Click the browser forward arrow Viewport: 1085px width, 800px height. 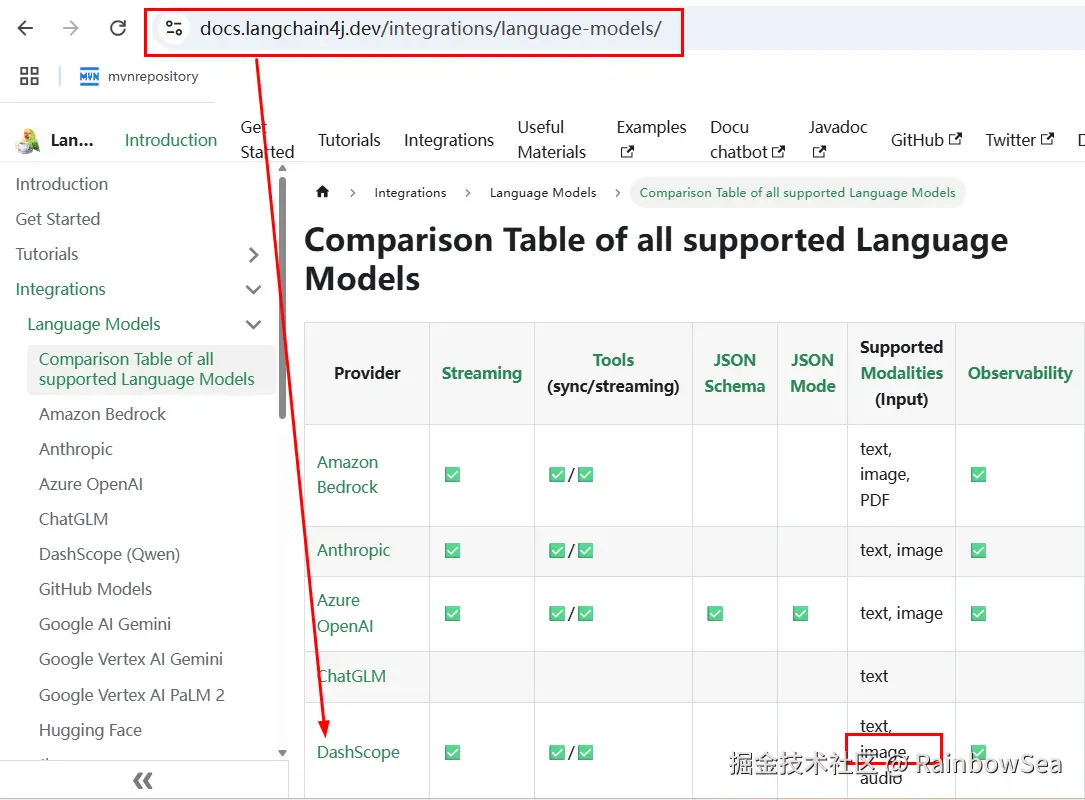71,28
